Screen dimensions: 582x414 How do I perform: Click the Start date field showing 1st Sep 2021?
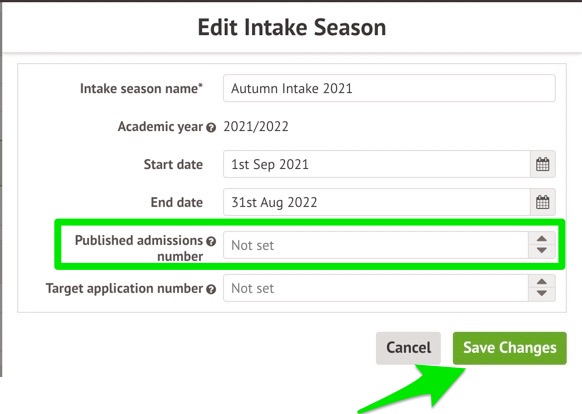[377, 164]
